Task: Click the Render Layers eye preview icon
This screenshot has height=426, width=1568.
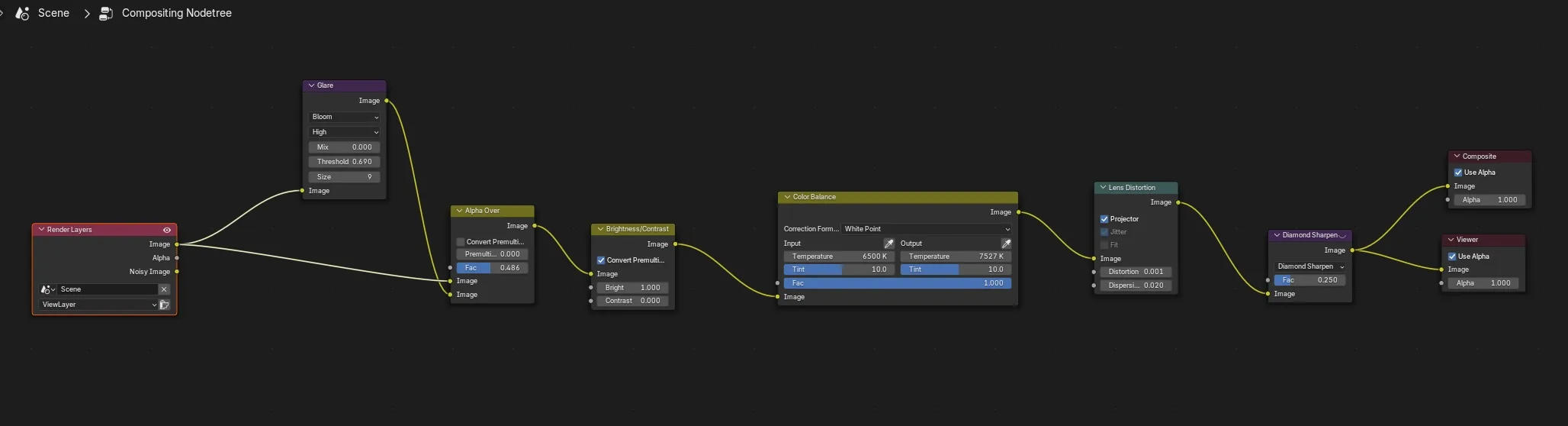Action: pos(167,230)
